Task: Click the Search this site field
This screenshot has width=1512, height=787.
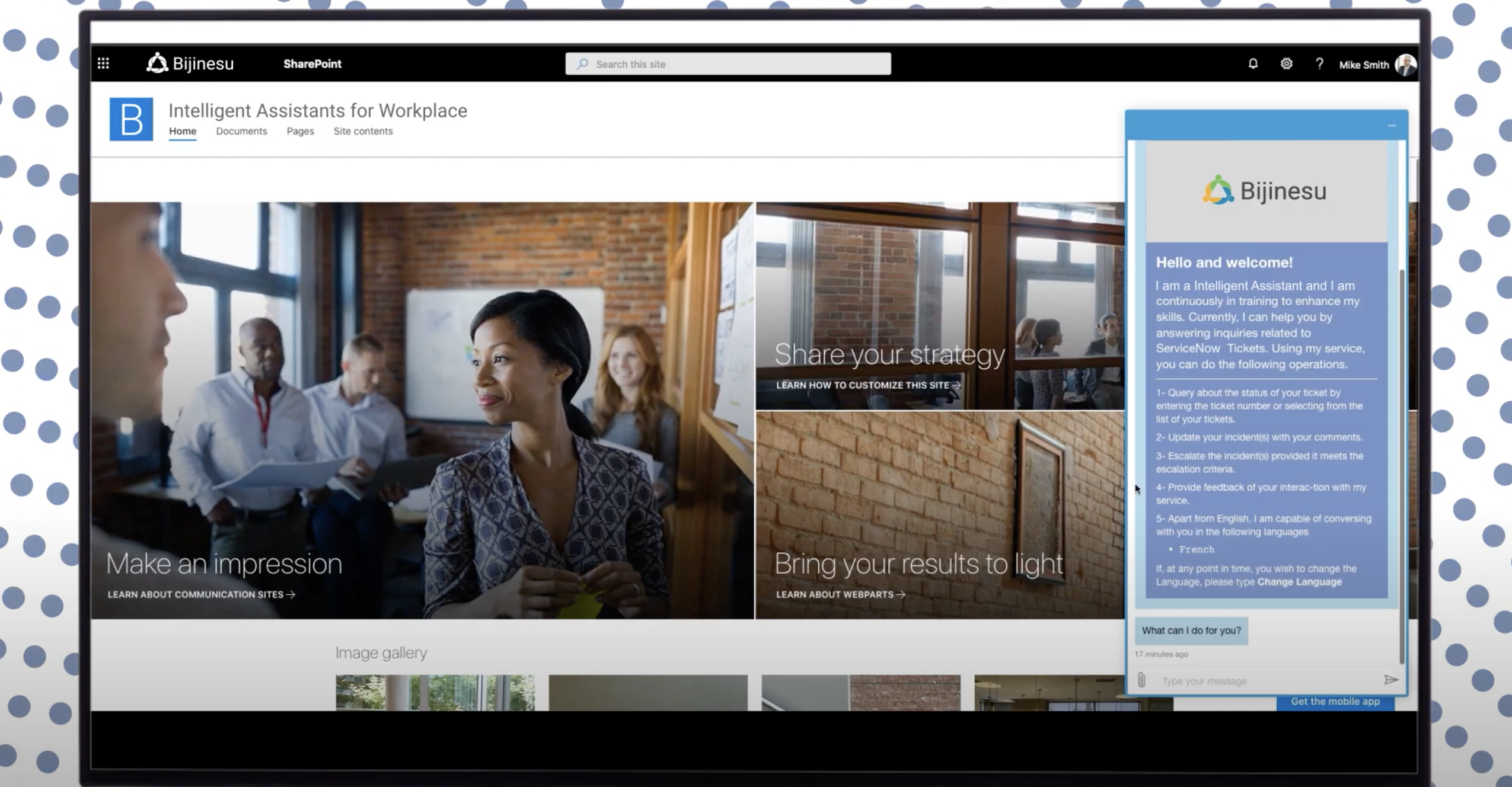Action: (728, 64)
